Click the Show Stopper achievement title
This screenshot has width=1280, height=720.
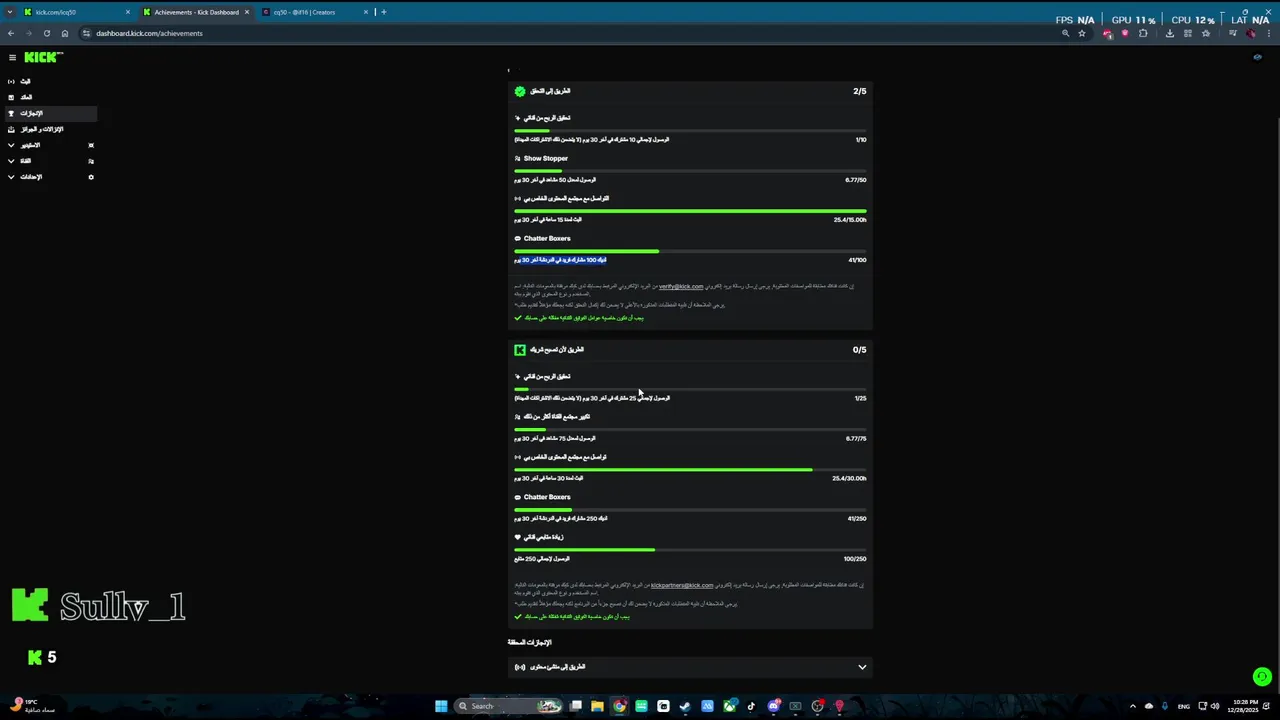point(546,158)
